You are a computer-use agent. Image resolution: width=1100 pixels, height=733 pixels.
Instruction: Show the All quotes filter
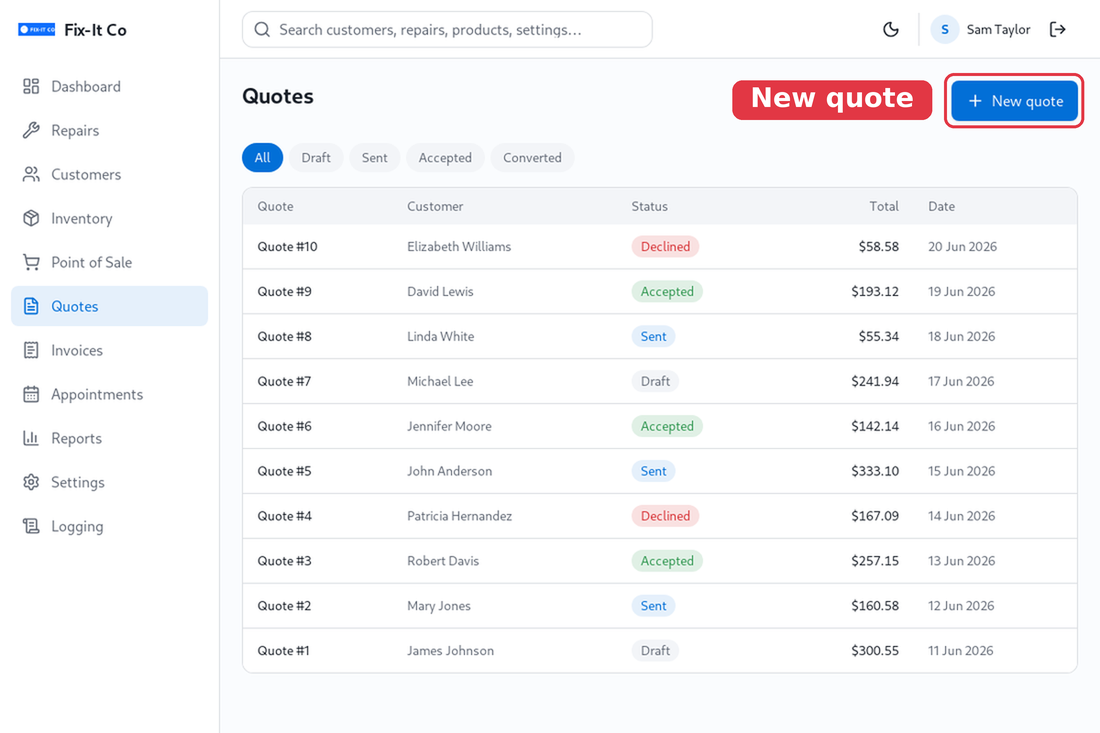pos(262,158)
